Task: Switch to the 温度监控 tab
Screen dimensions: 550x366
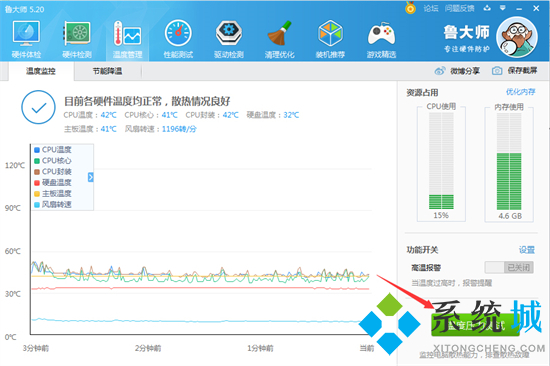Action: tap(41, 71)
